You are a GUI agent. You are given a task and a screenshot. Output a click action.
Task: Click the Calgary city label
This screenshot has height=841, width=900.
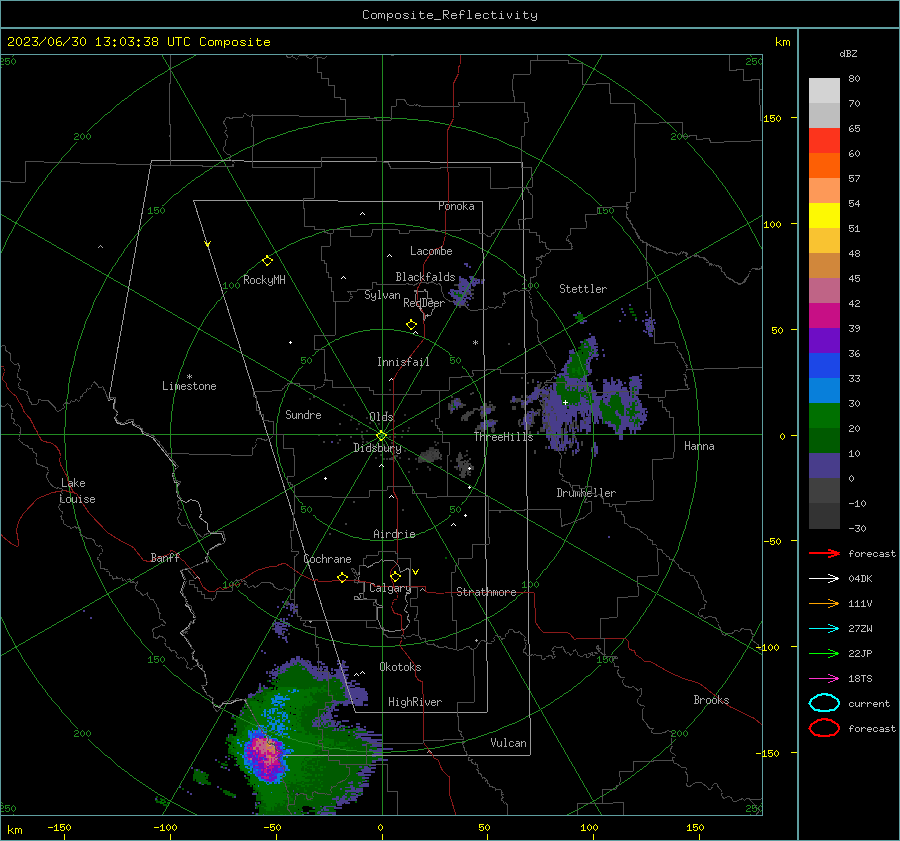(390, 588)
